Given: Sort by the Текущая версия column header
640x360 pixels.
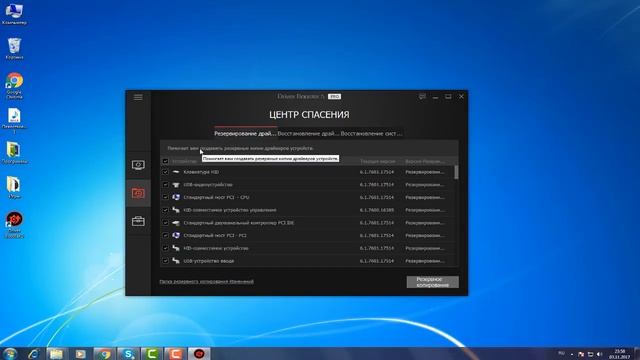Looking at the screenshot, I should click(378, 162).
